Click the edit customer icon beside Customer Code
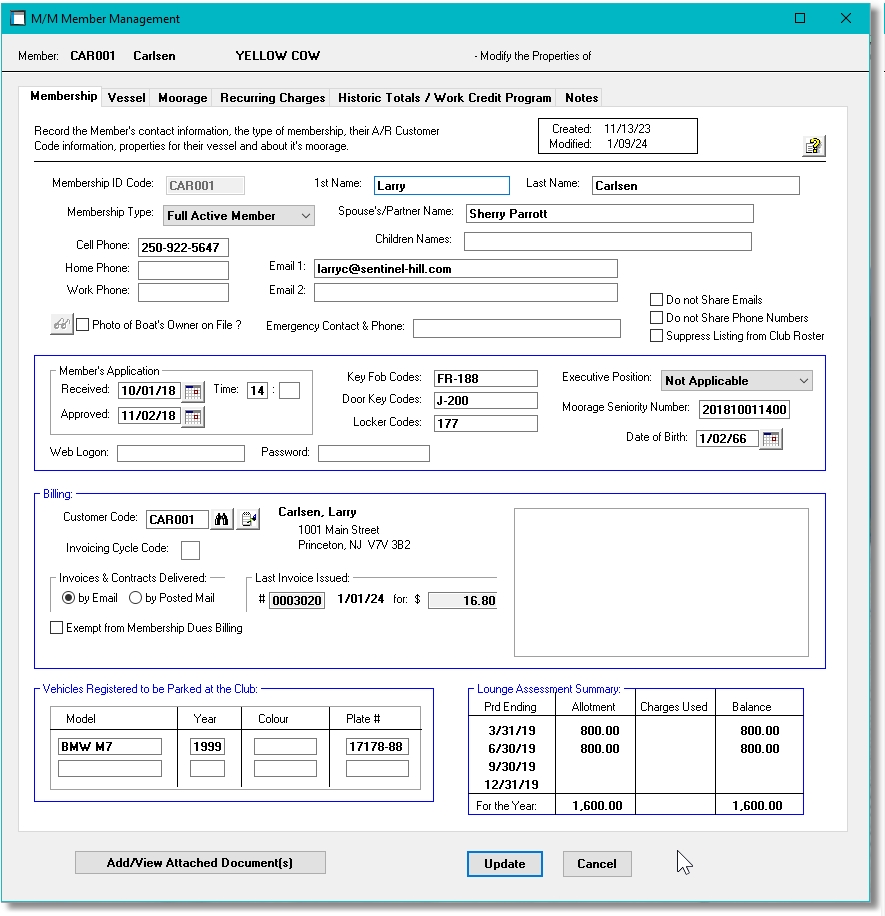The height and width of the screenshot is (916, 885). (249, 519)
